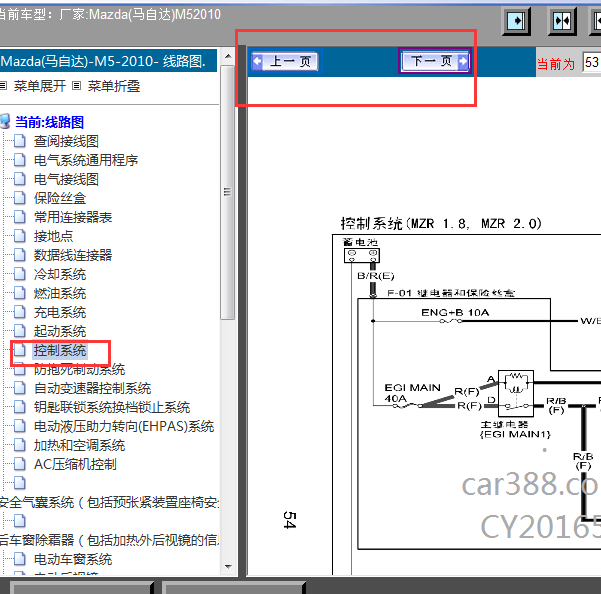
Task: Go to previous page with 上一页 button
Action: [285, 61]
